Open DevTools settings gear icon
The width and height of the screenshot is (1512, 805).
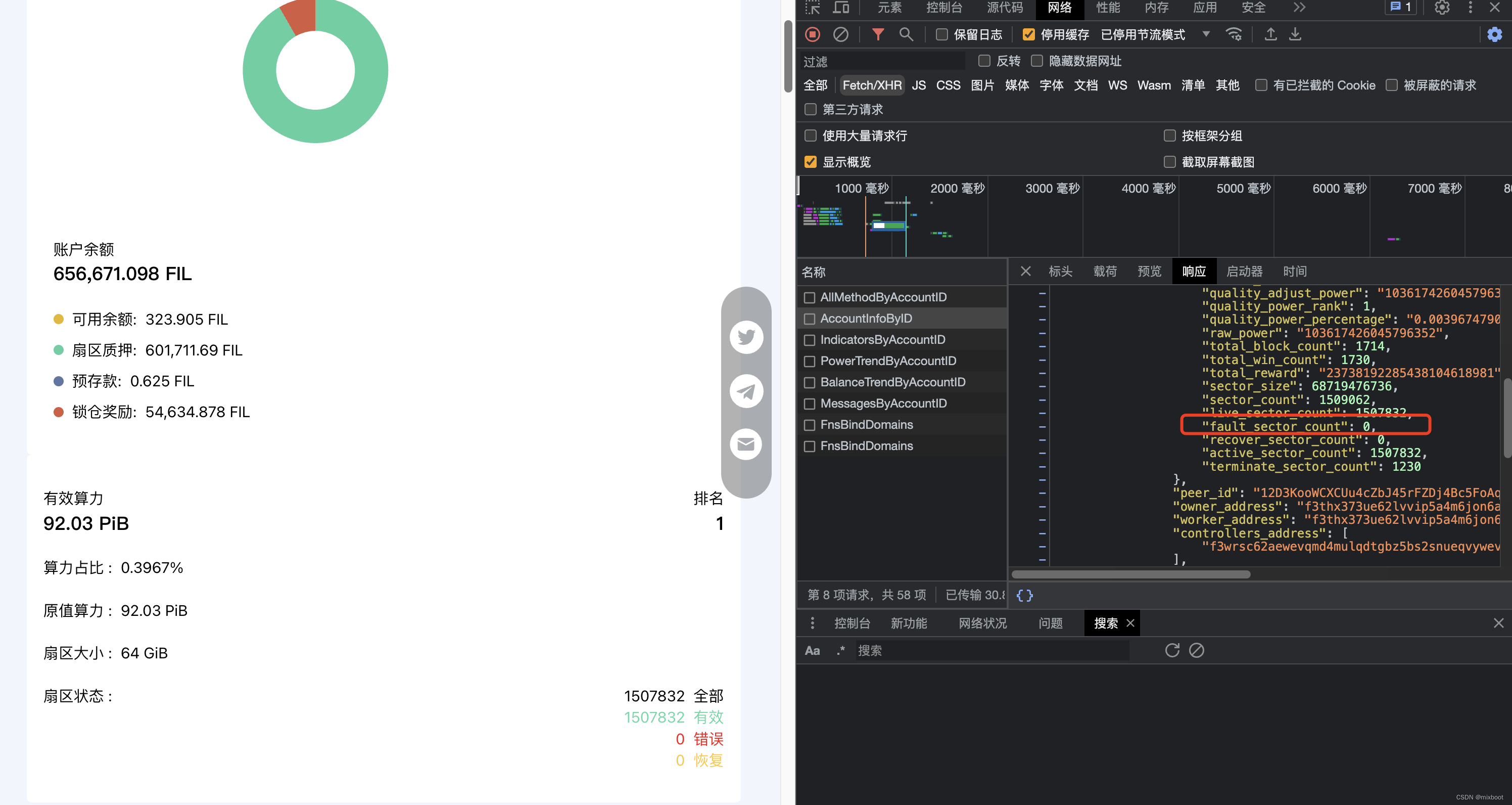pos(1442,7)
